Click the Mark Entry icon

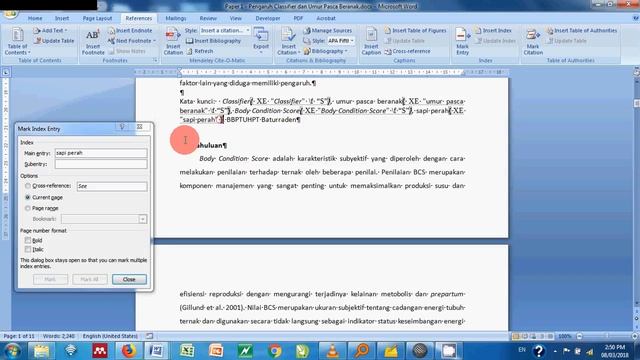[462, 41]
